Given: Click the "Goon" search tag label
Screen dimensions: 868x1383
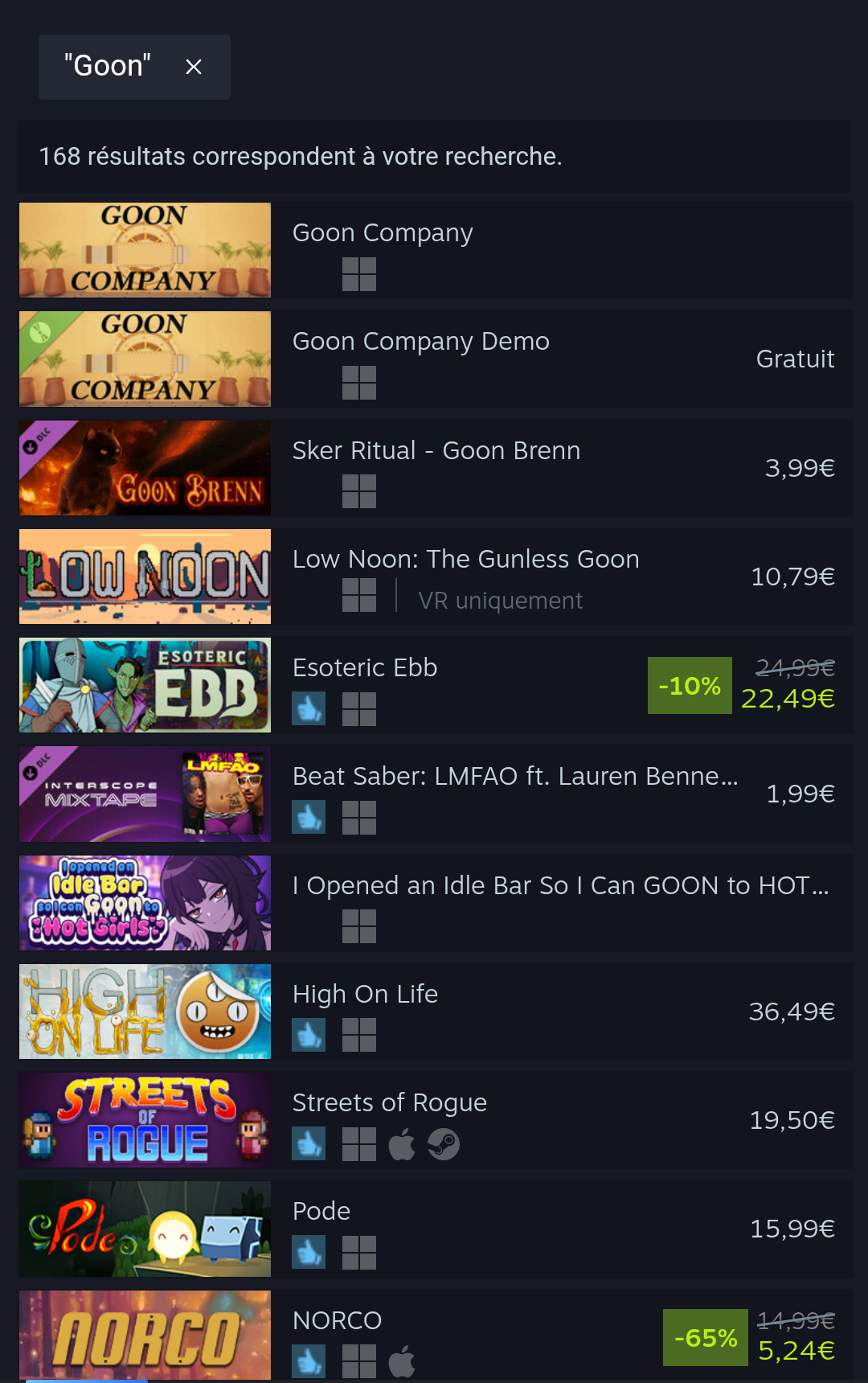Looking at the screenshot, I should [x=108, y=66].
